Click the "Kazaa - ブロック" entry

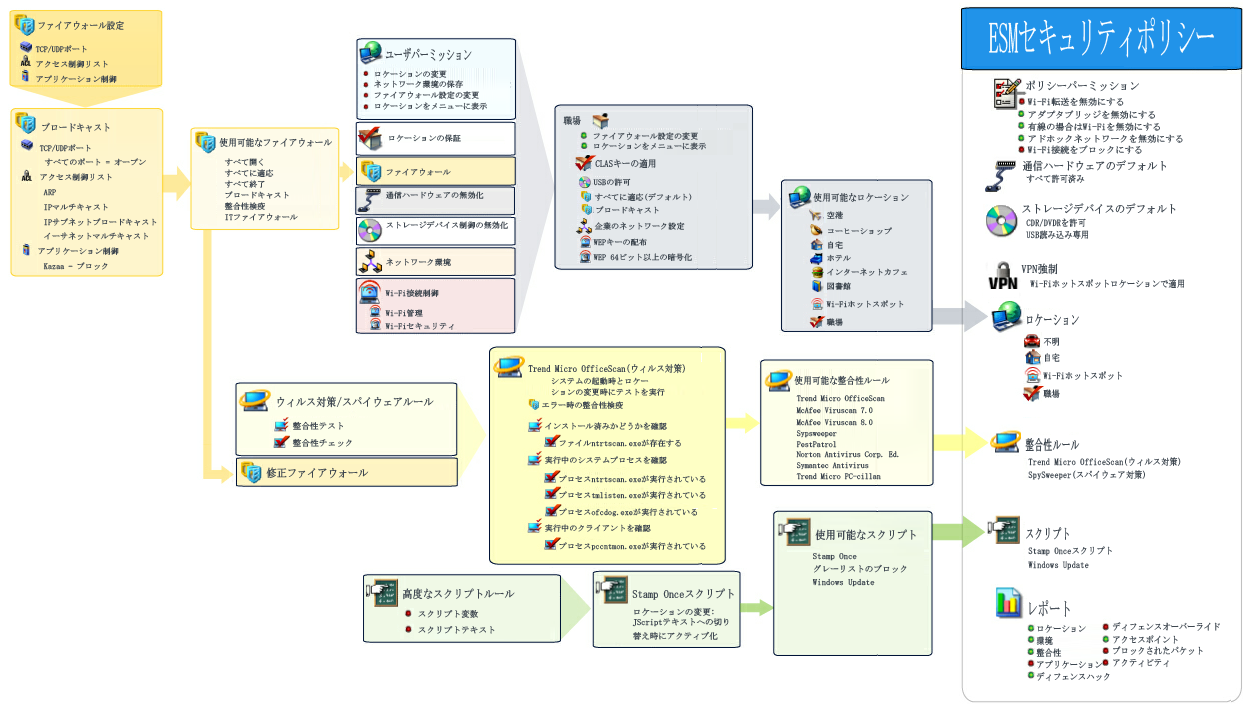tap(76, 267)
